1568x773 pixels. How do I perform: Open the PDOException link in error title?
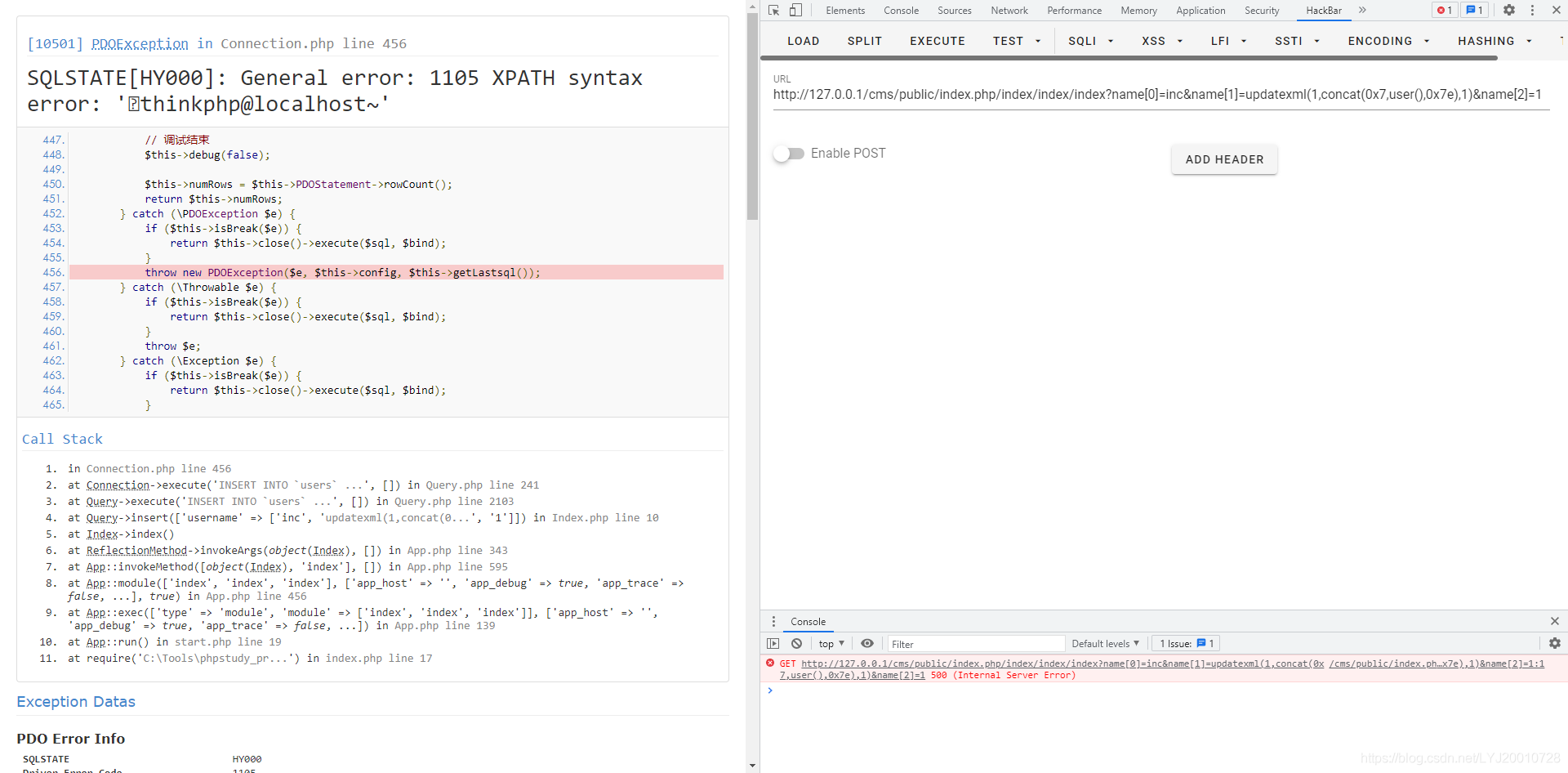point(140,44)
